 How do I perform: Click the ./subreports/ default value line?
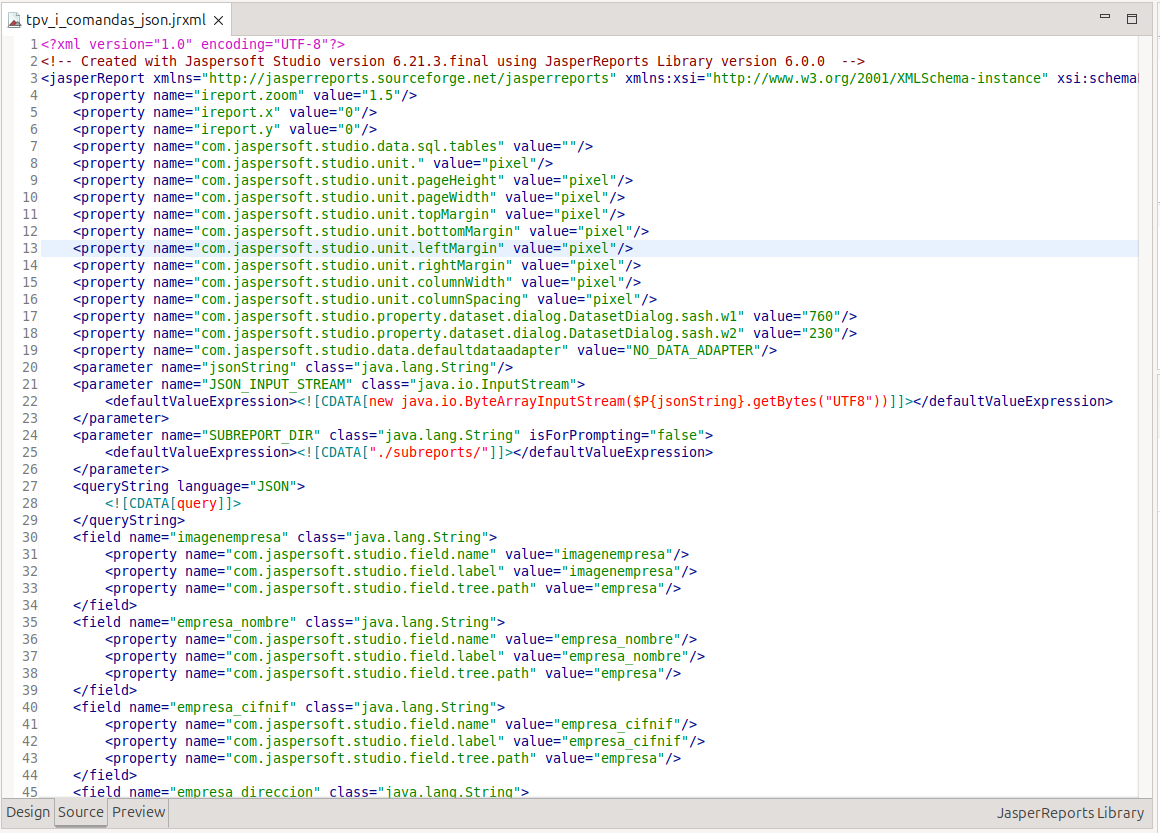(x=408, y=453)
